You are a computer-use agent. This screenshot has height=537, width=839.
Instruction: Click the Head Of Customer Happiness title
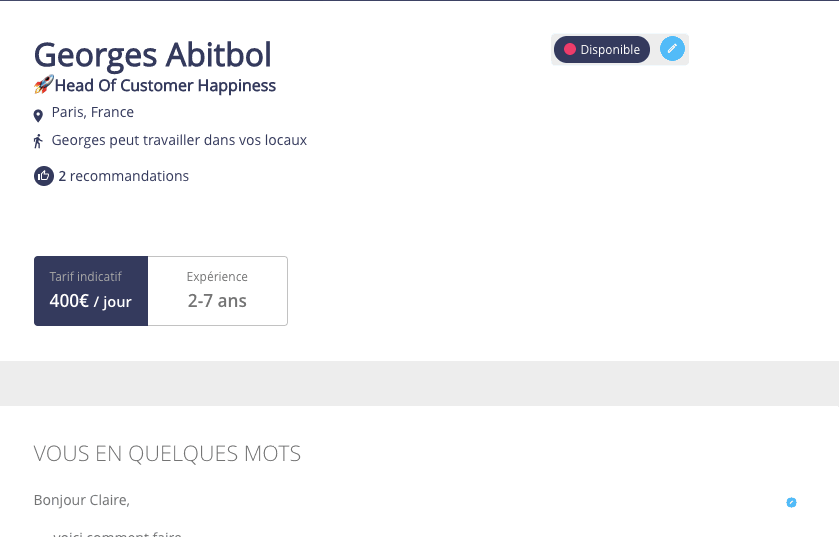click(x=165, y=86)
